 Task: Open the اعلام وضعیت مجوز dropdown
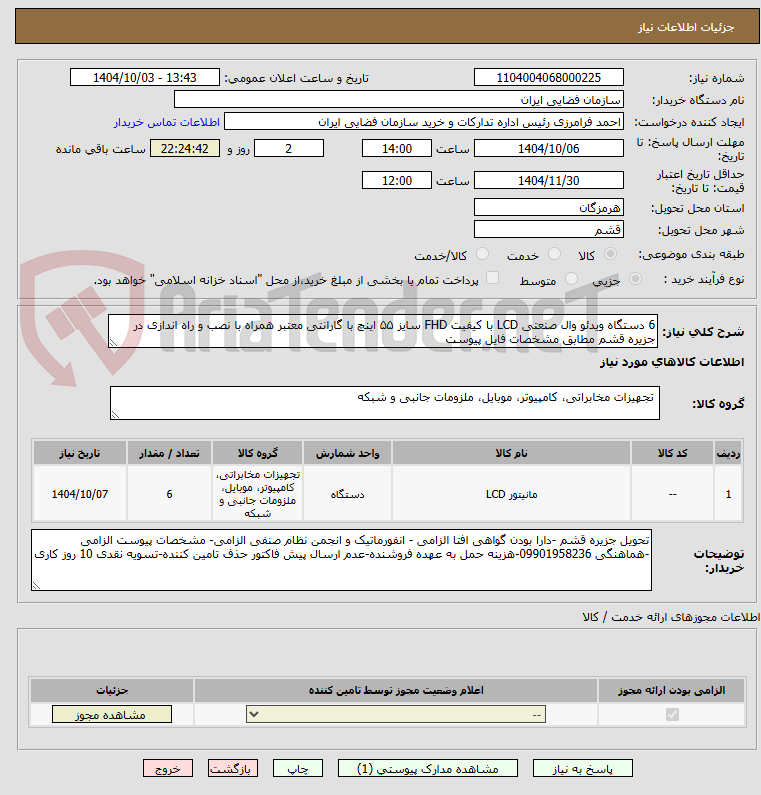click(x=396, y=714)
